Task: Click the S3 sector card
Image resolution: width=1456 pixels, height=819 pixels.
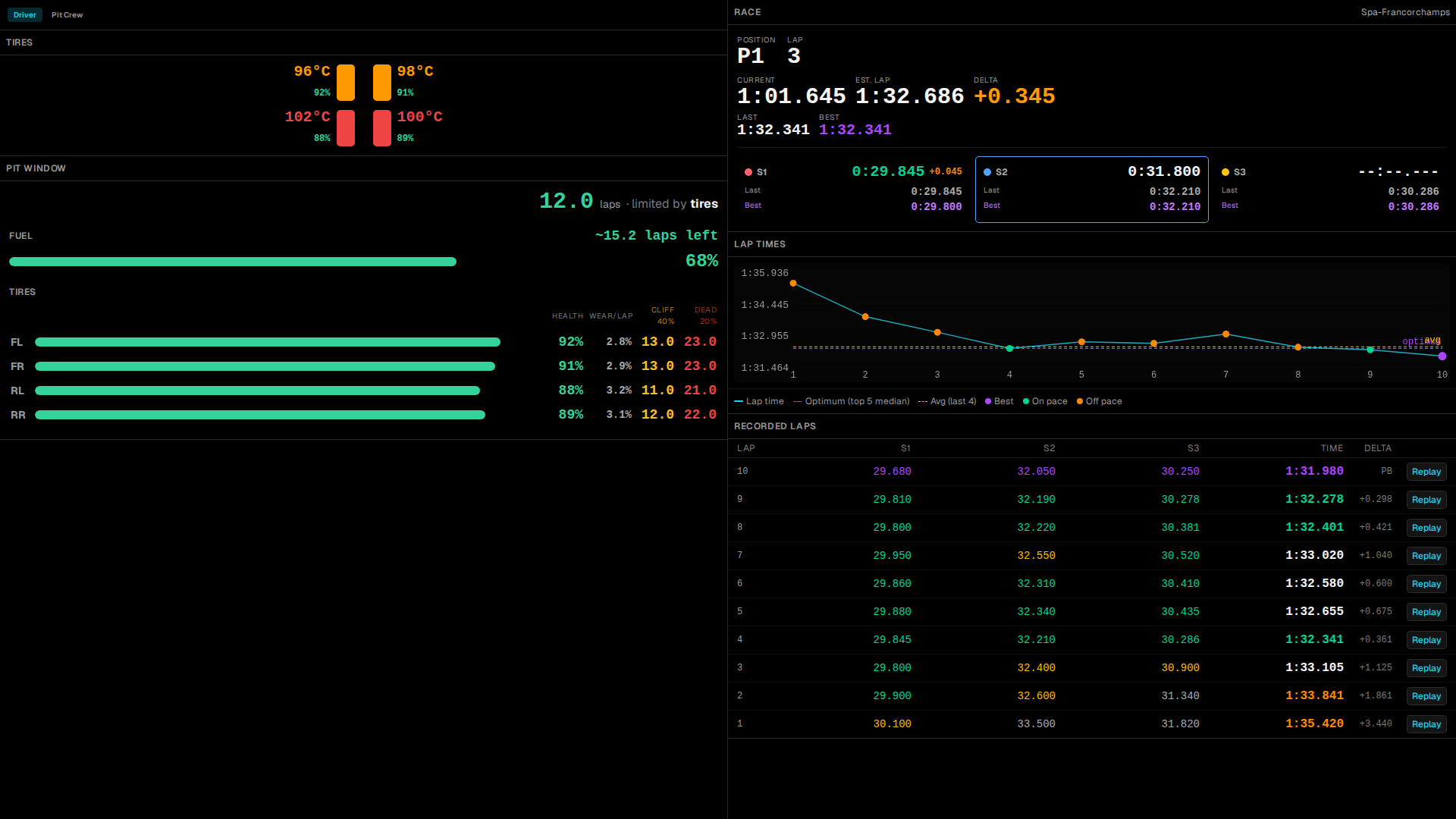Action: click(1330, 190)
